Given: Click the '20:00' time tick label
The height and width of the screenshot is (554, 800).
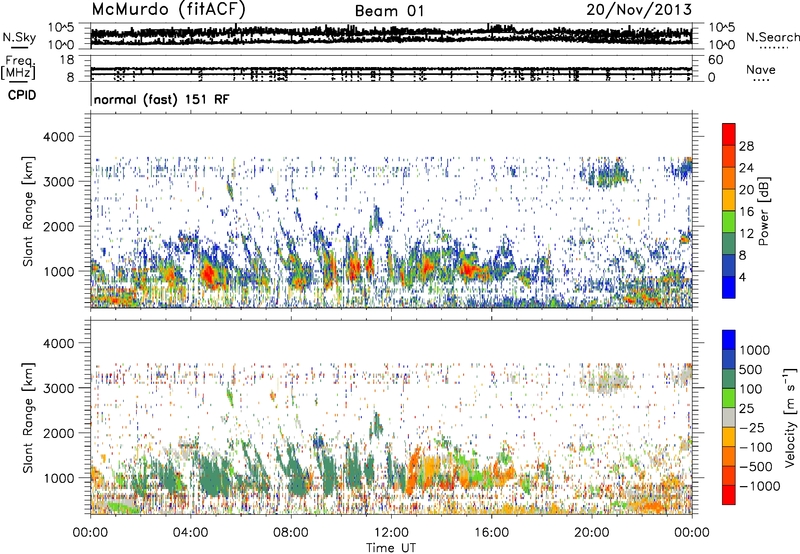Looking at the screenshot, I should [x=592, y=533].
